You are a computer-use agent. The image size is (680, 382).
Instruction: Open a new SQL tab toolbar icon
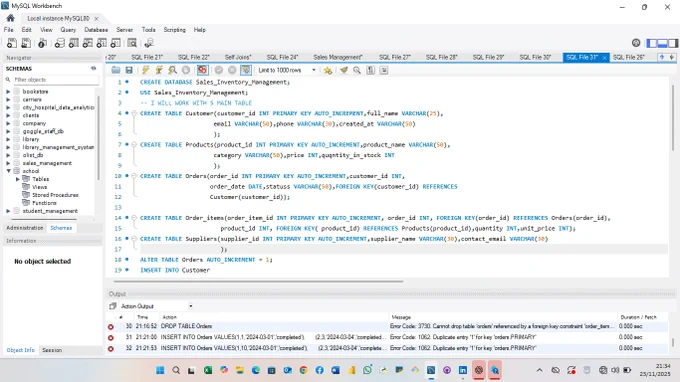pyautogui.click(x=12, y=43)
